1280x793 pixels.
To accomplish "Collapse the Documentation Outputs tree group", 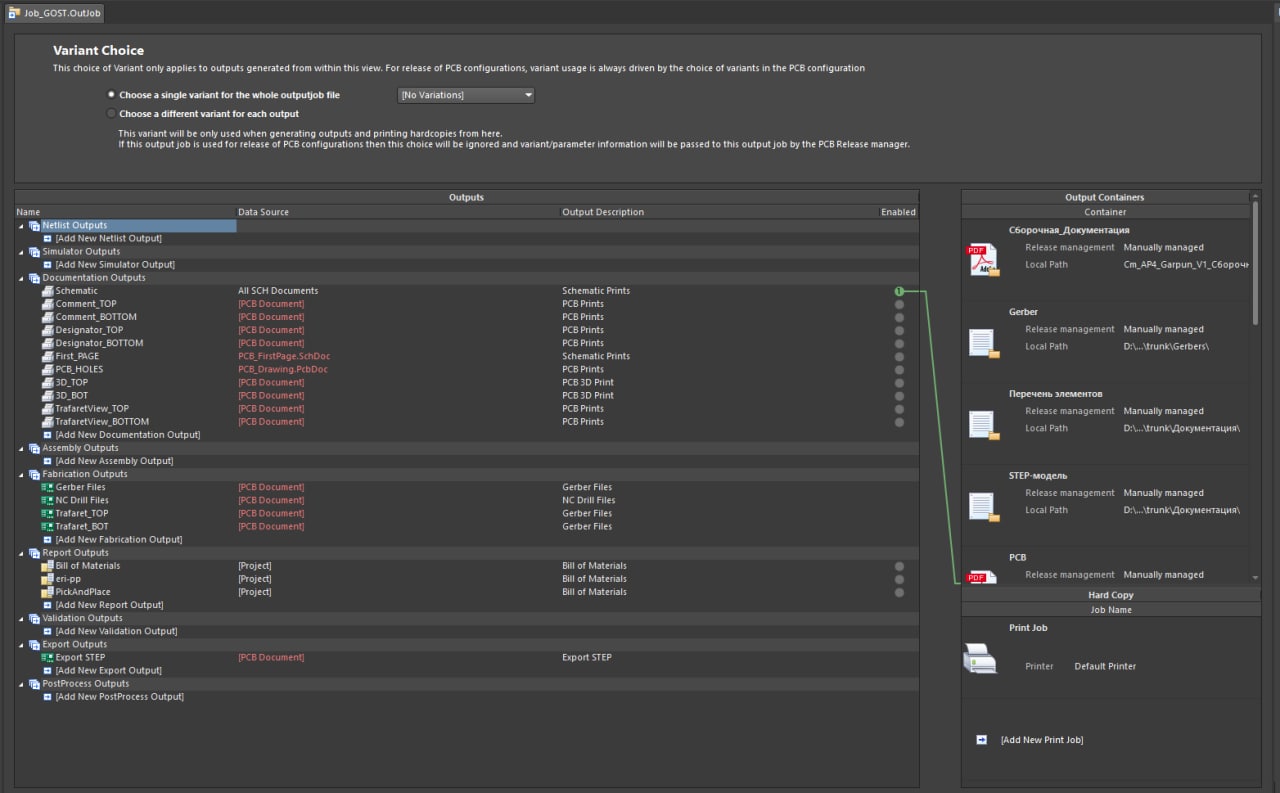I will (x=21, y=278).
